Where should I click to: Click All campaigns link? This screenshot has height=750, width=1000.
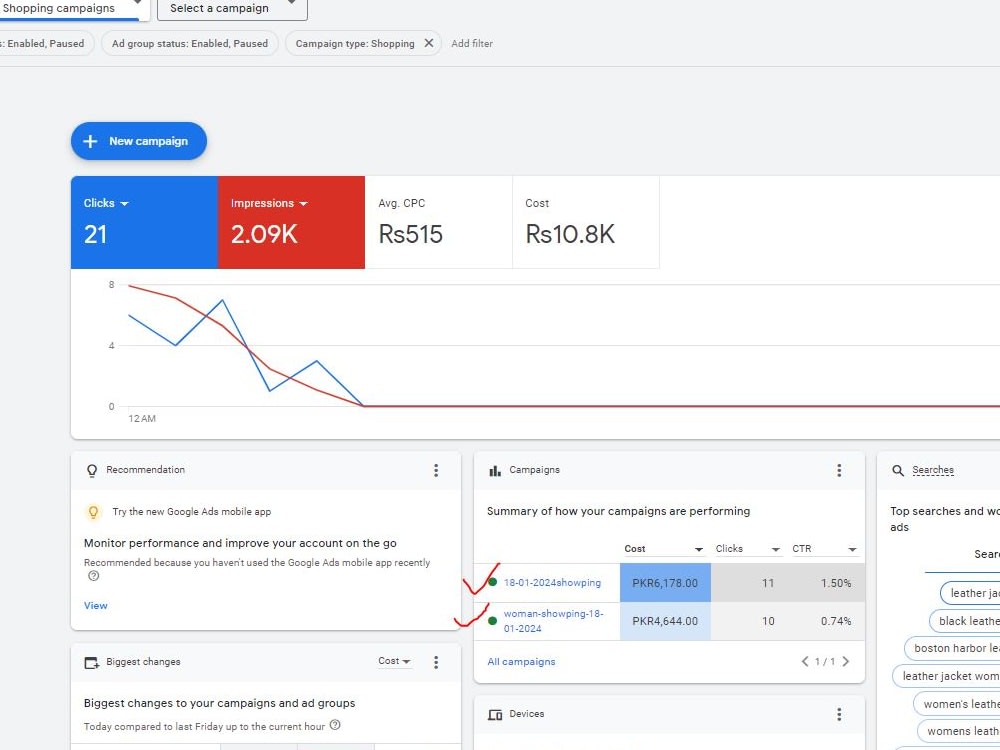tap(521, 661)
